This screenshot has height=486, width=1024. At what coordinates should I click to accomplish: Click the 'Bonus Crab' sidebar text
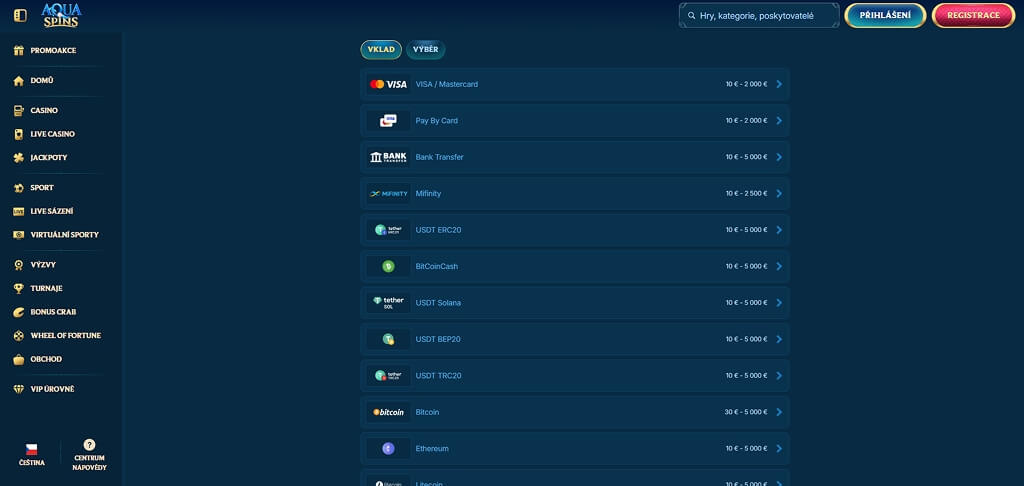click(54, 312)
